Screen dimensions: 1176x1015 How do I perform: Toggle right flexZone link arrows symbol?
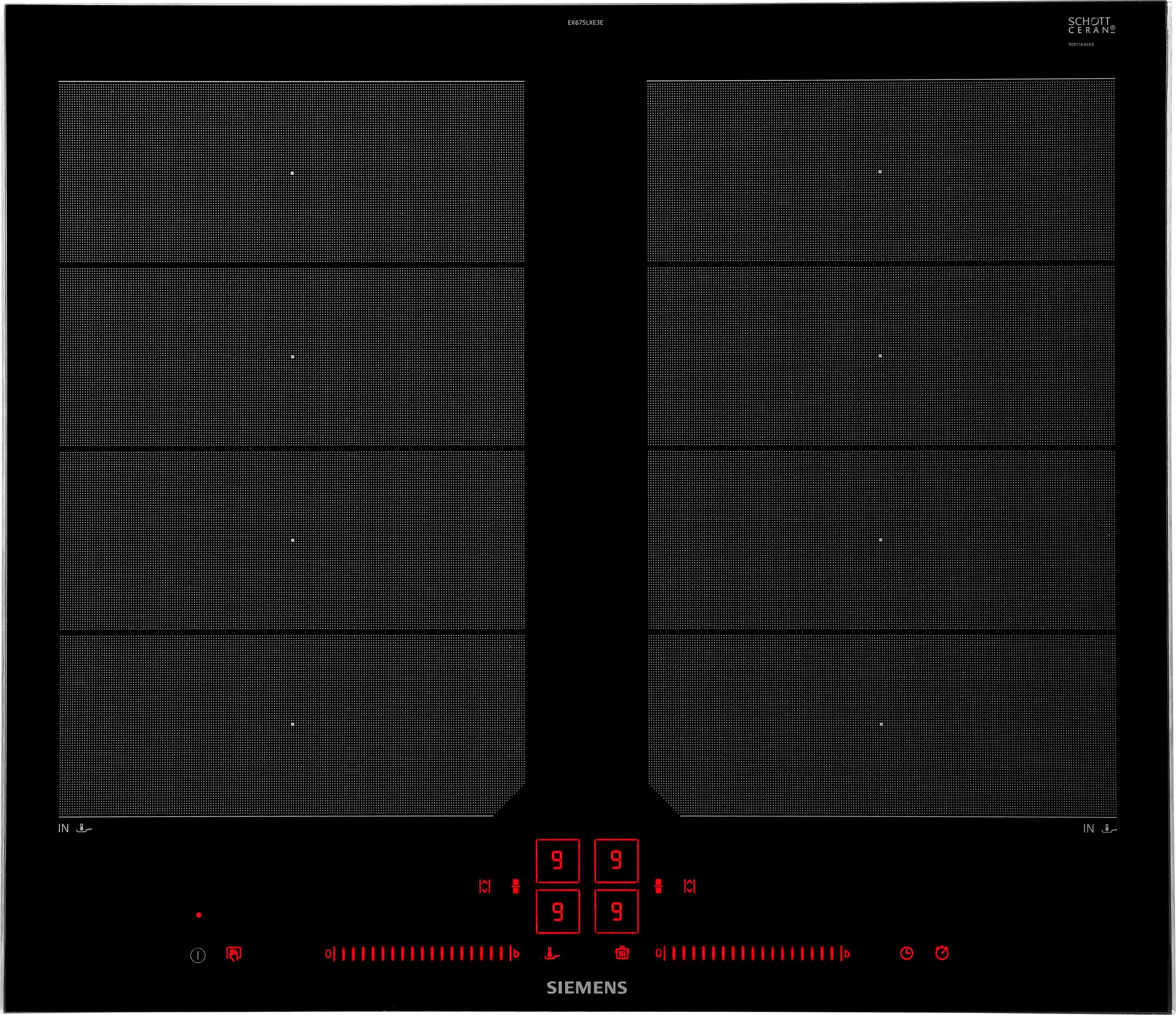pyautogui.click(x=689, y=886)
